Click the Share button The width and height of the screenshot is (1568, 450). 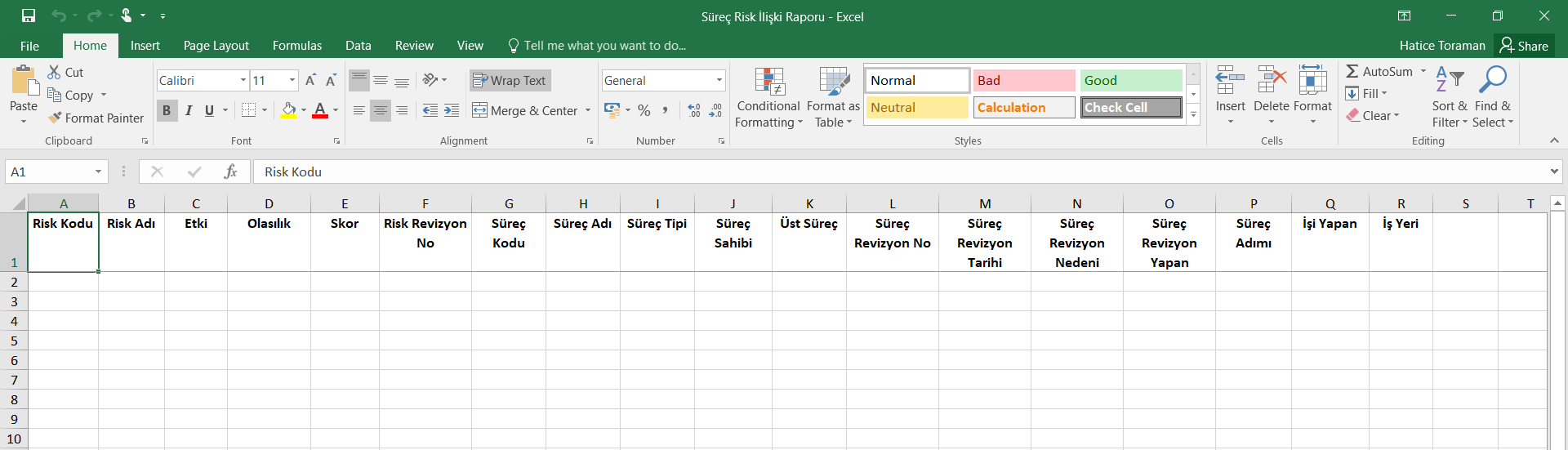pos(1524,46)
